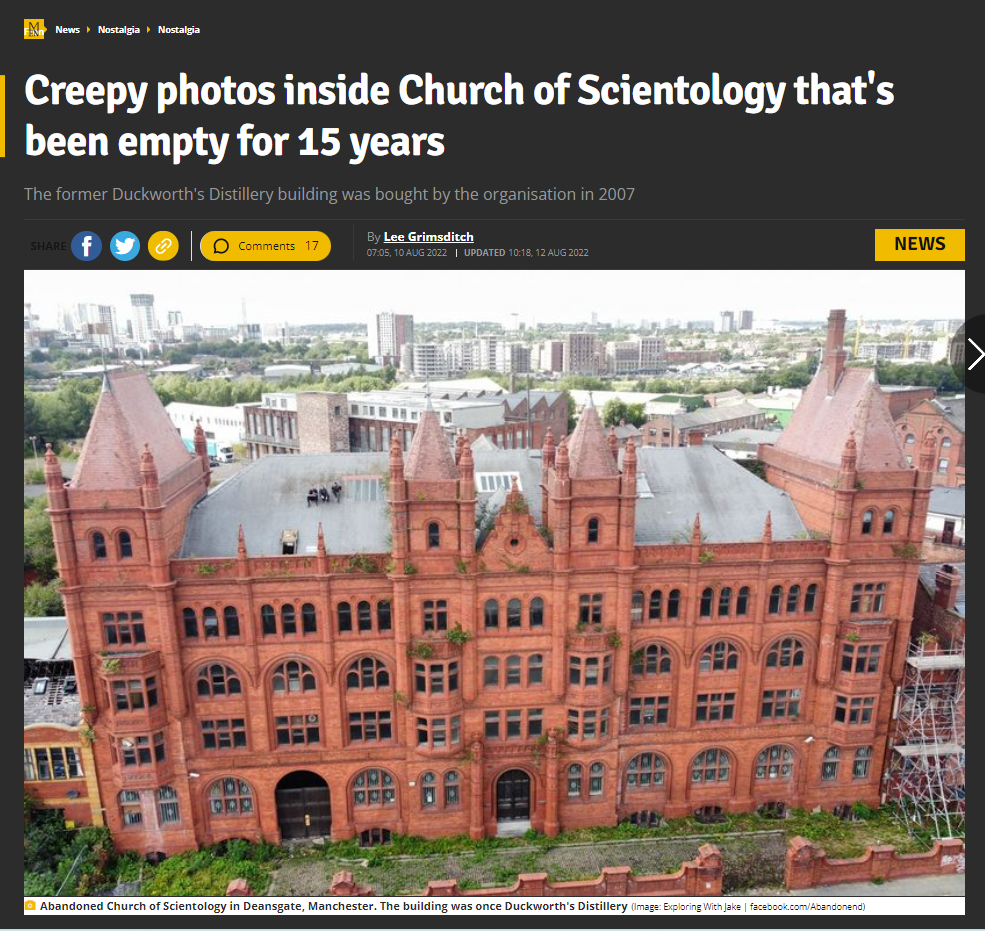Click speech bubble comments icon
The height and width of the screenshot is (931, 985).
click(221, 246)
